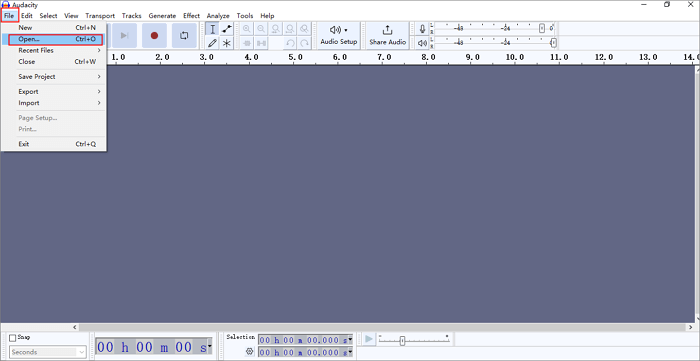Click the timeline ruler at 5.0
700x361 pixels.
point(296,57)
